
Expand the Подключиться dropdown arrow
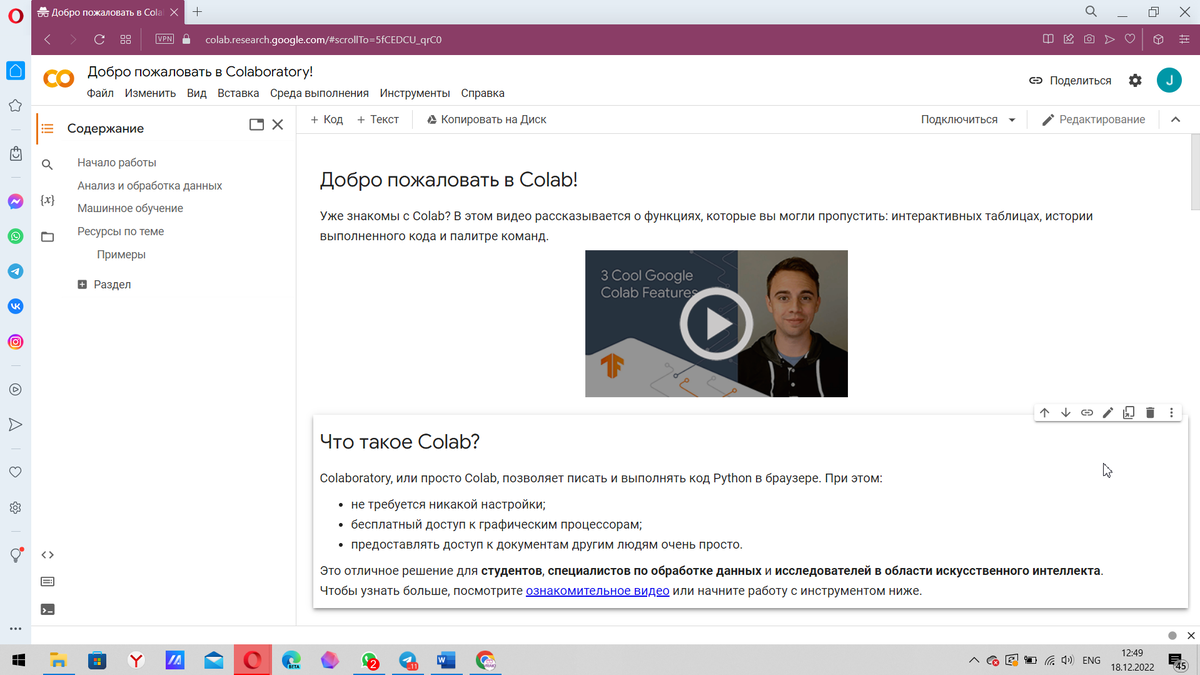coord(1012,120)
